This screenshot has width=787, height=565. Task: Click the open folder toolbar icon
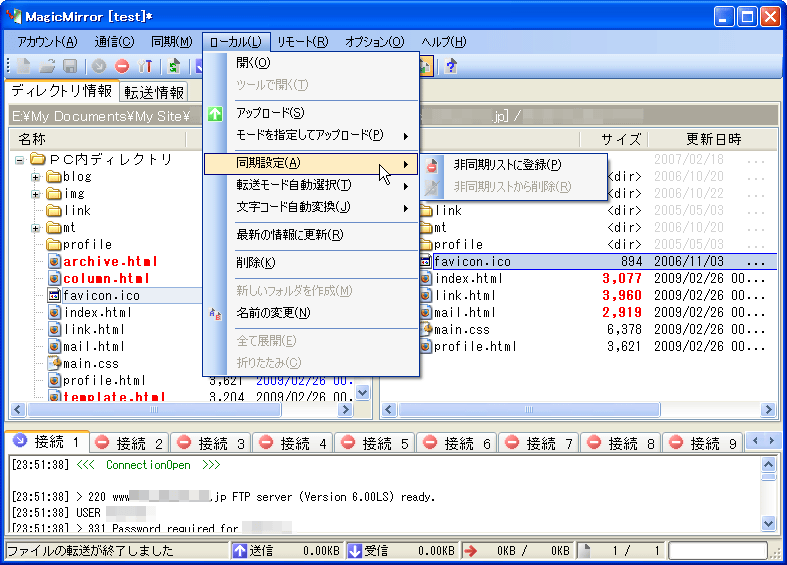(x=47, y=66)
